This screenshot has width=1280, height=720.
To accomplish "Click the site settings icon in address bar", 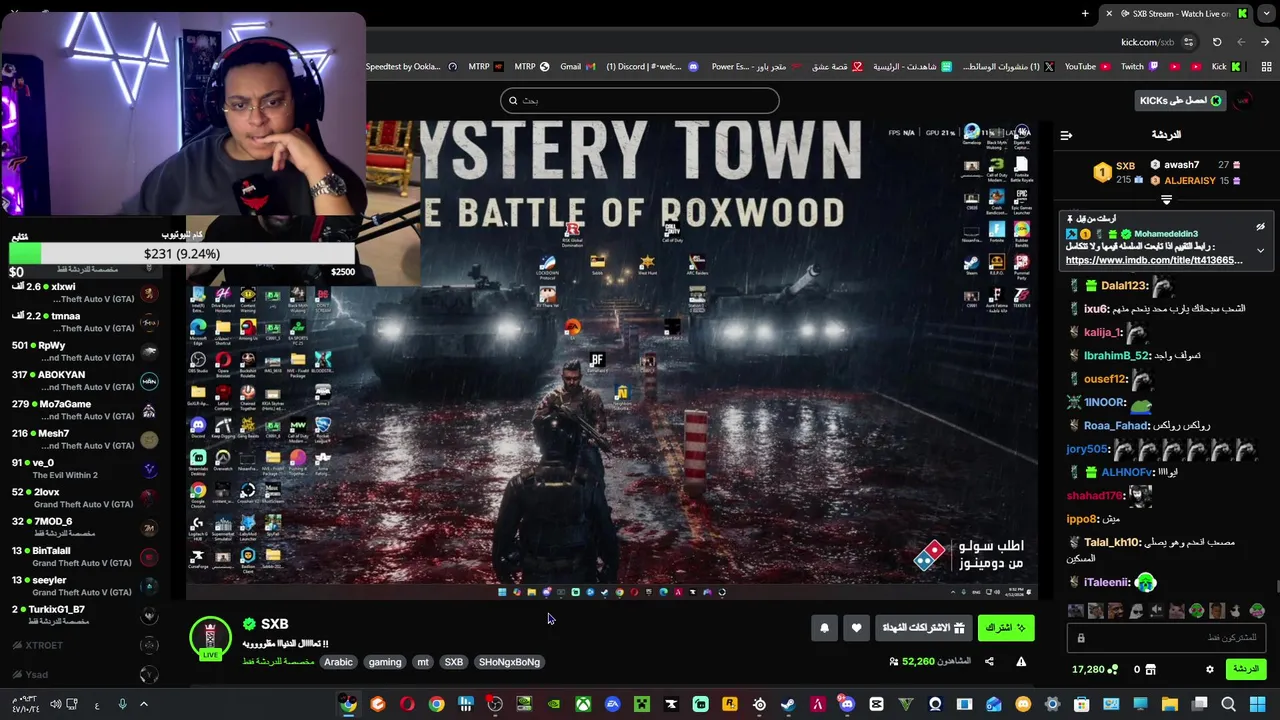I will click(x=1188, y=42).
